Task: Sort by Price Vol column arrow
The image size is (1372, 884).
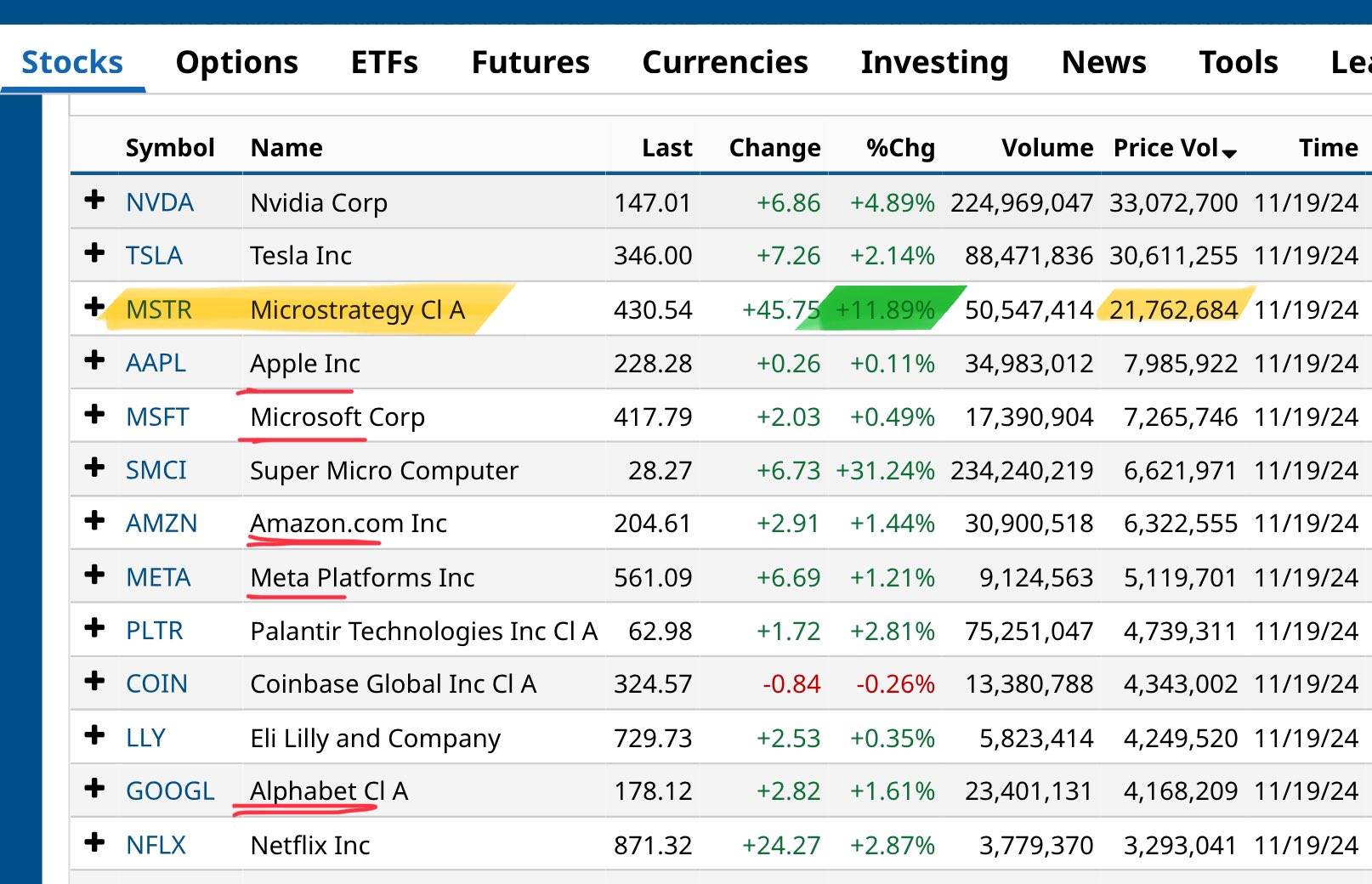Action: (1228, 153)
